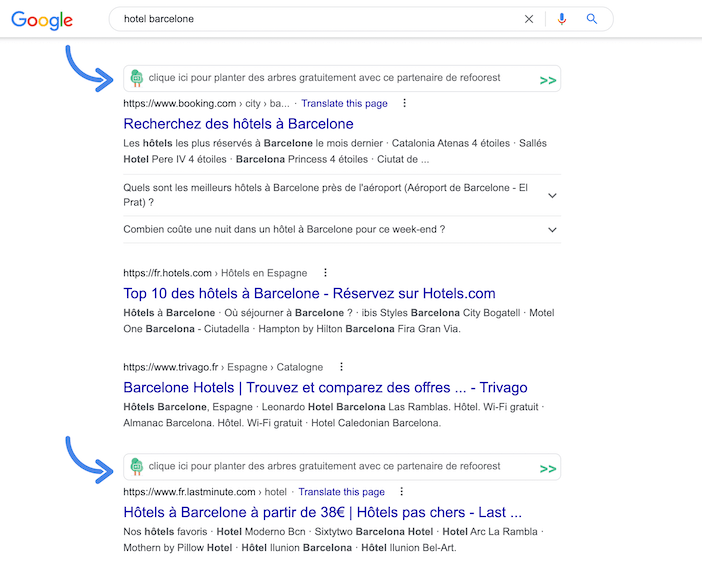Start voice search with microphone icon

(x=561, y=19)
